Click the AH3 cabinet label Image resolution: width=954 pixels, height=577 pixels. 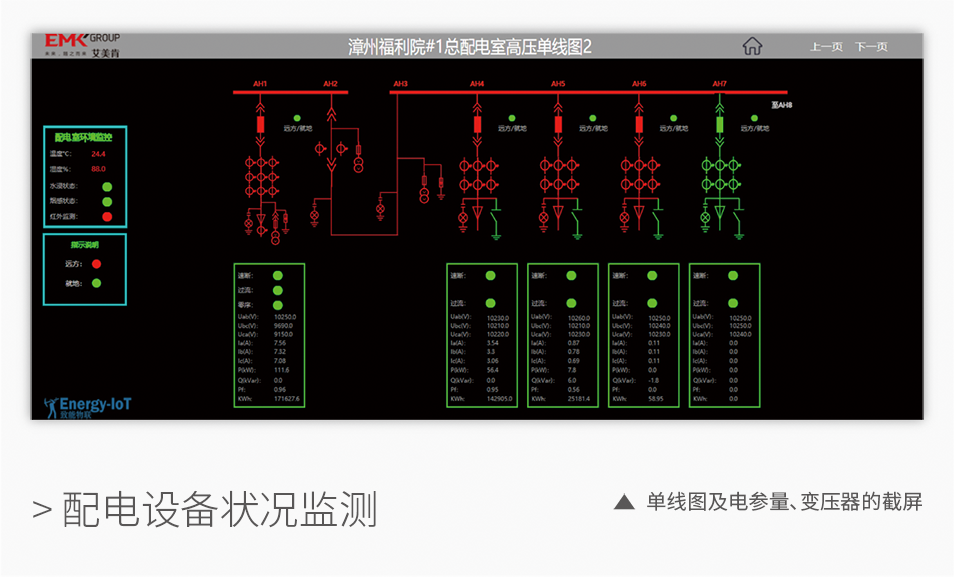[400, 84]
